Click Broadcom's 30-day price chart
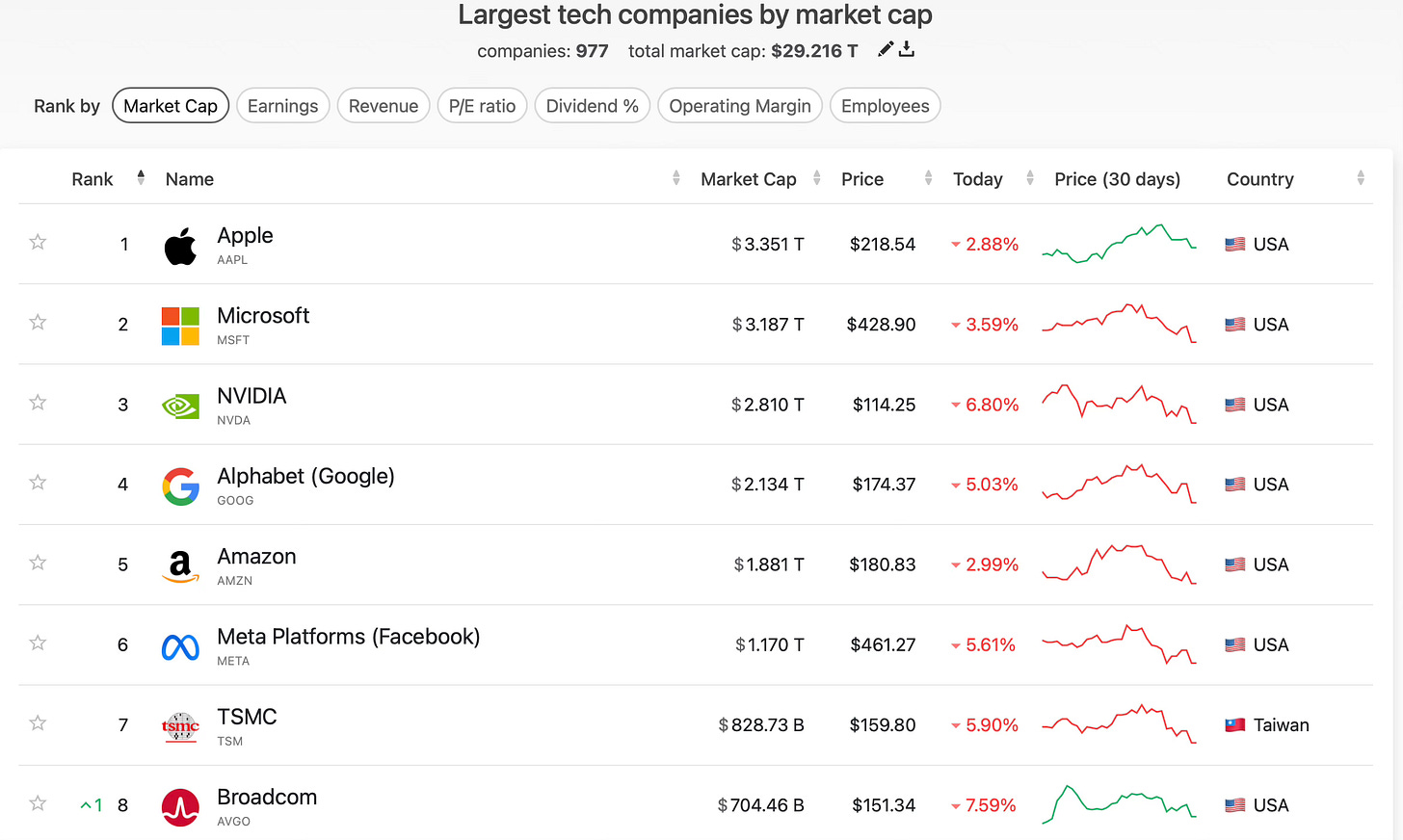This screenshot has height=840, width=1403. (x=1119, y=804)
